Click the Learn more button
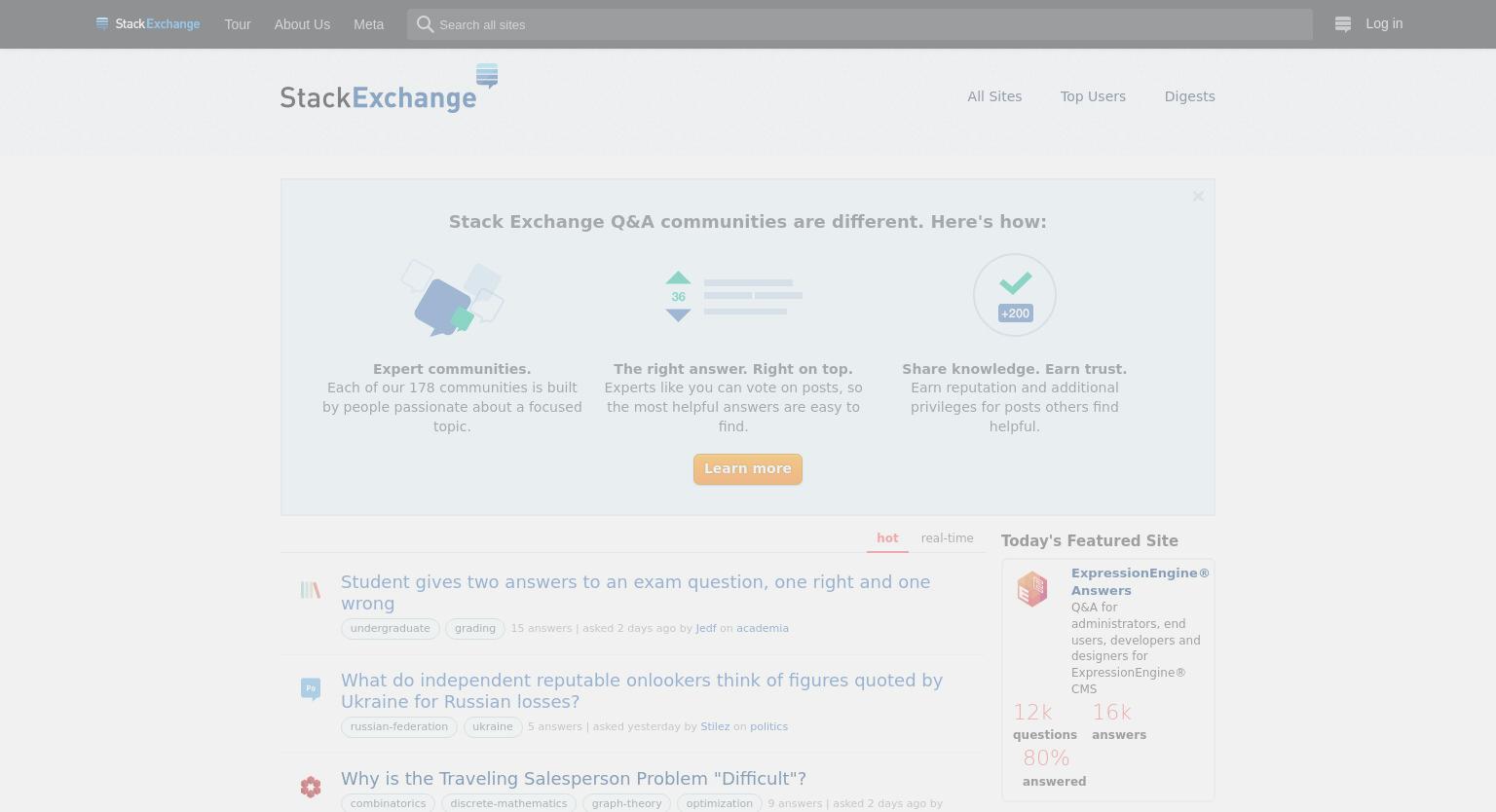This screenshot has width=1496, height=812. tap(748, 469)
